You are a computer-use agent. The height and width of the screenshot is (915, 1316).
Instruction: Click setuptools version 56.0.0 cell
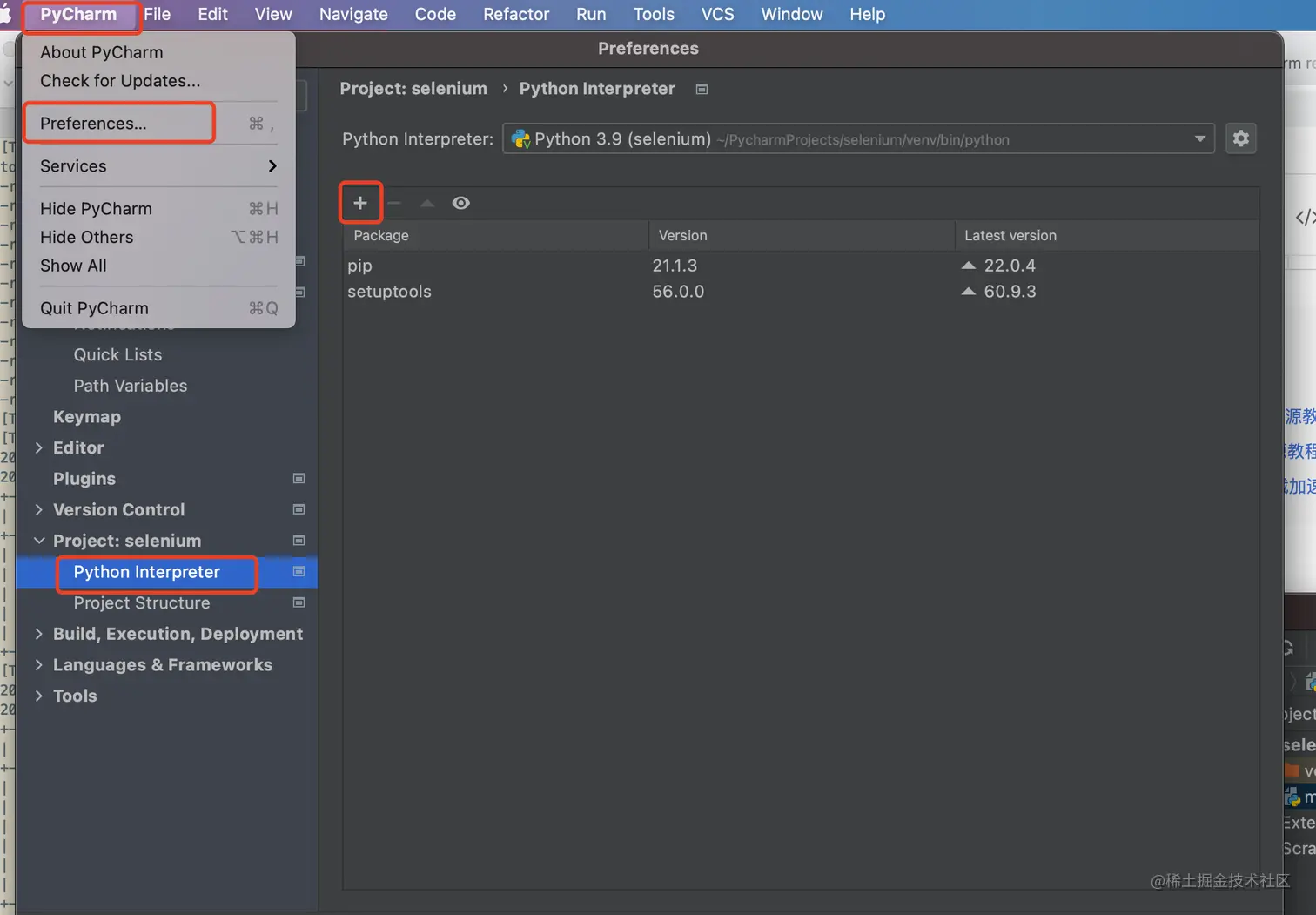[679, 292]
